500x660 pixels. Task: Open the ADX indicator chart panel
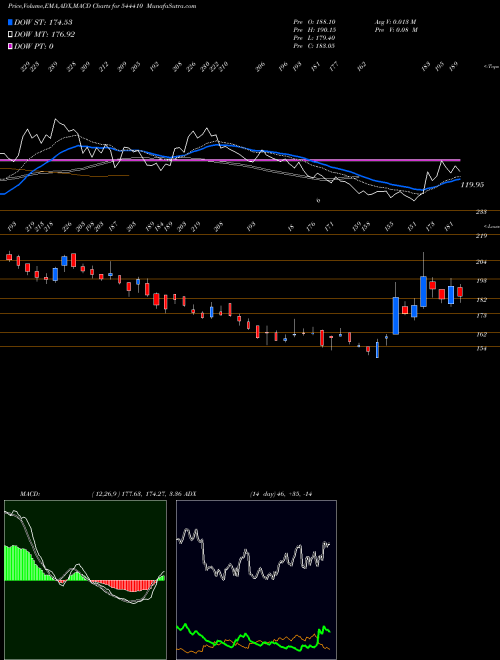(x=256, y=580)
